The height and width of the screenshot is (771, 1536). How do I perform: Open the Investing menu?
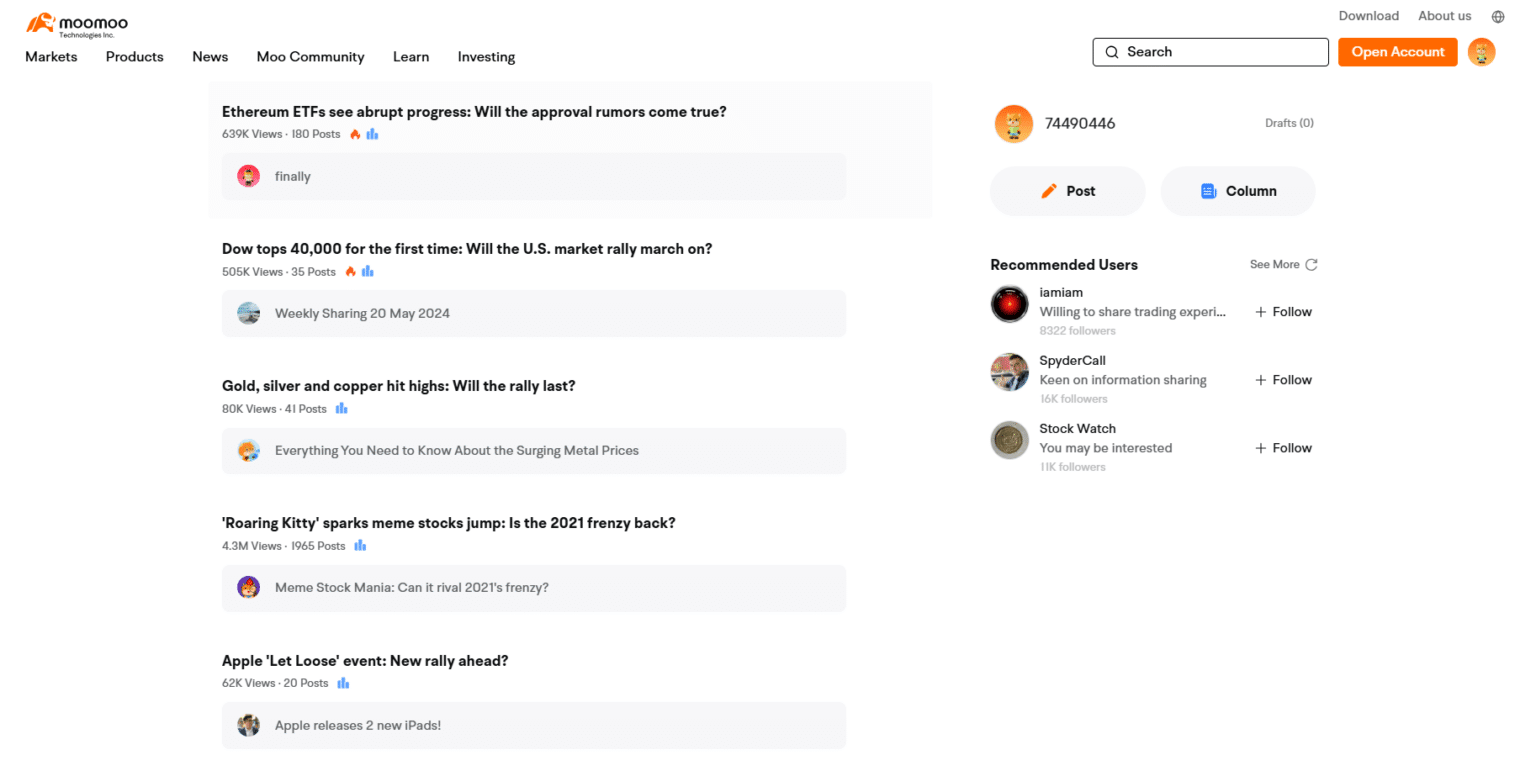tap(486, 57)
